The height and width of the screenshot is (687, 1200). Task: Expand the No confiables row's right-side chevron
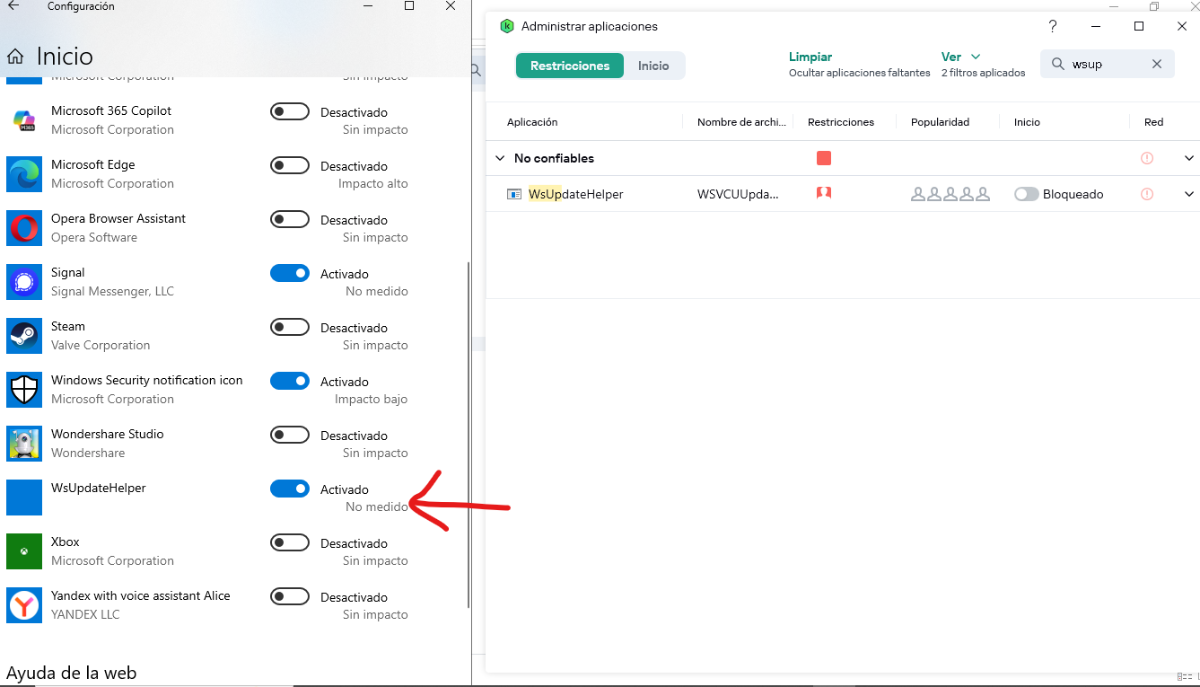pos(1189,158)
